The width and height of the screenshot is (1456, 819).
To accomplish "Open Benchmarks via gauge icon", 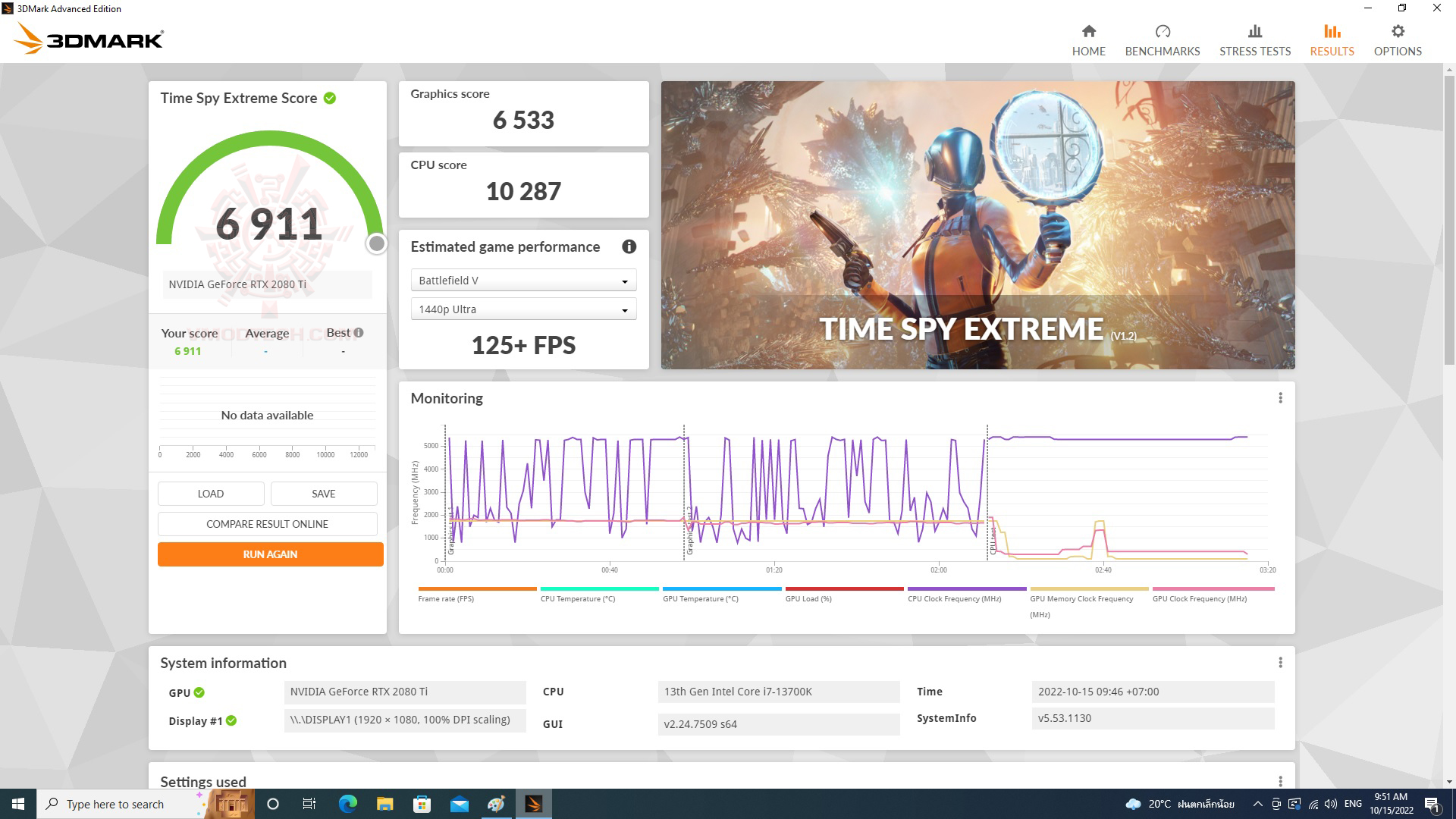I will pos(1162,31).
